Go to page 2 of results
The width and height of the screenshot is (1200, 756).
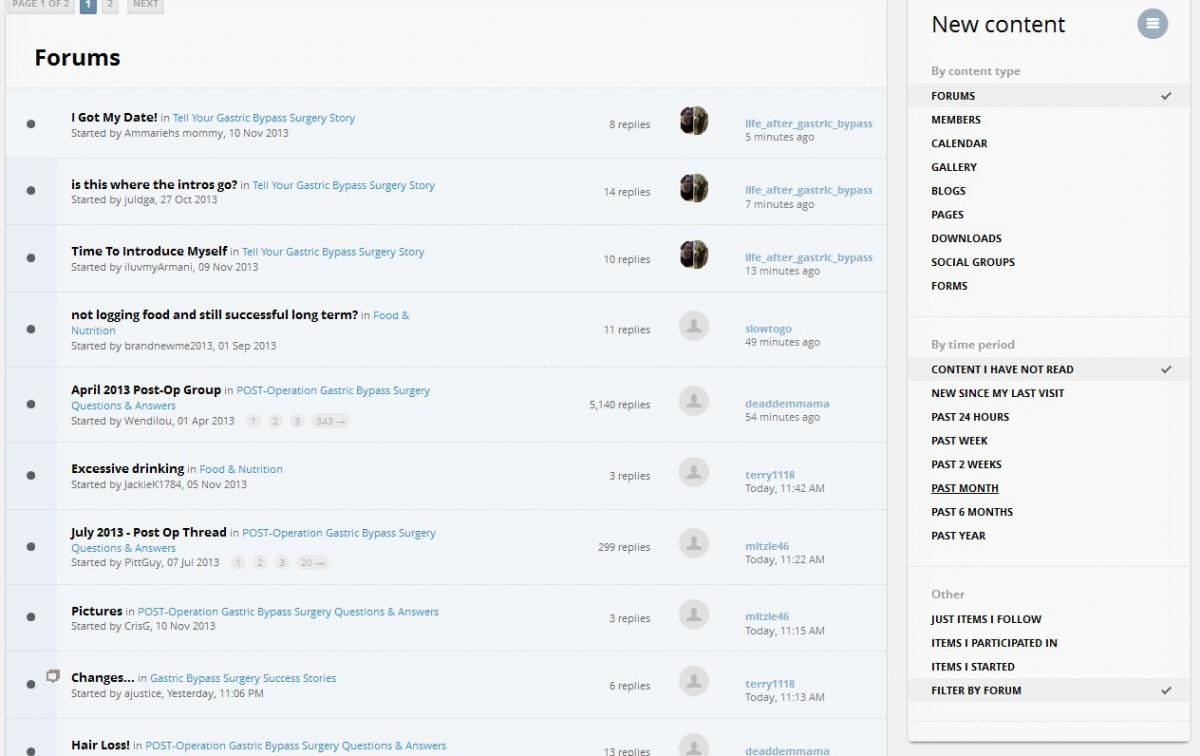110,4
